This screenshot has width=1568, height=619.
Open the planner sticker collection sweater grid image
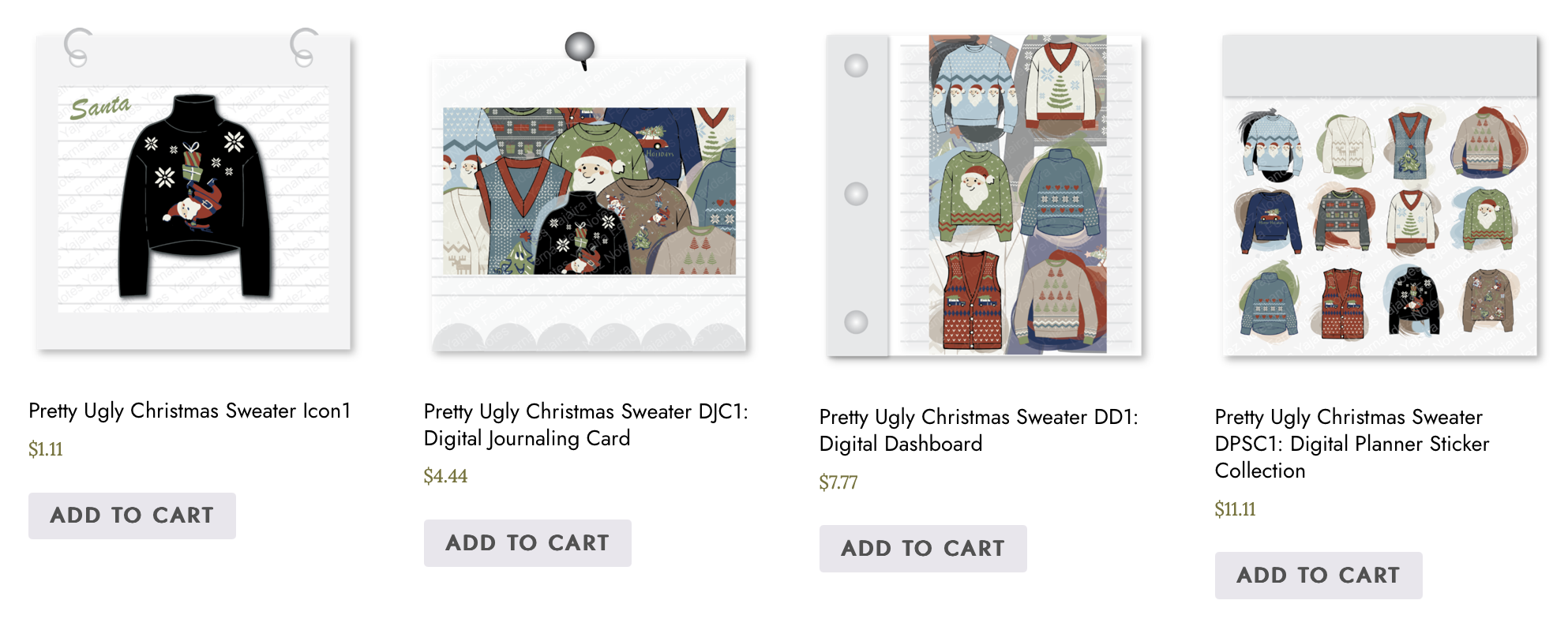tap(1379, 195)
